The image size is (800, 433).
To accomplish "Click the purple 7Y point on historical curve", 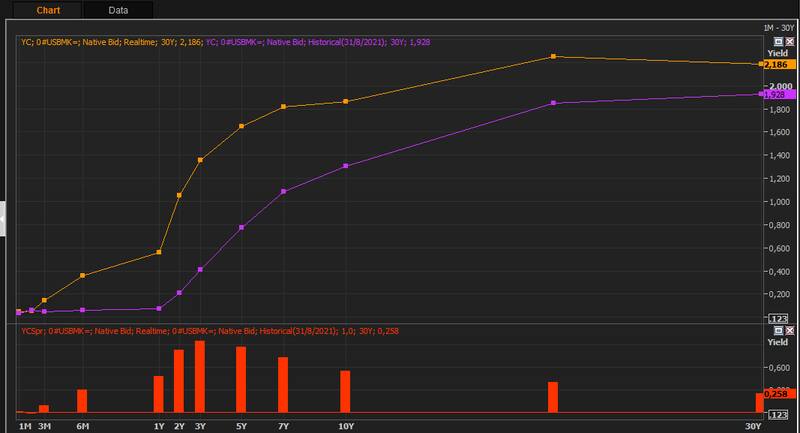I will pyautogui.click(x=284, y=191).
